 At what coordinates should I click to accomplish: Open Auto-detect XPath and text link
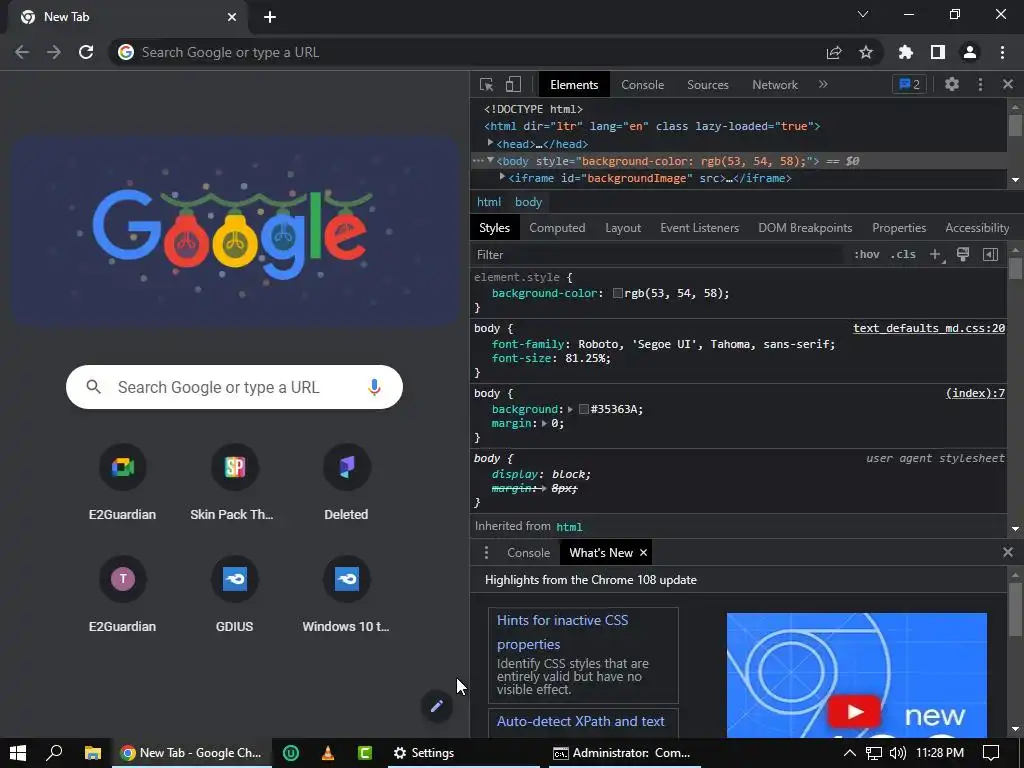click(581, 721)
